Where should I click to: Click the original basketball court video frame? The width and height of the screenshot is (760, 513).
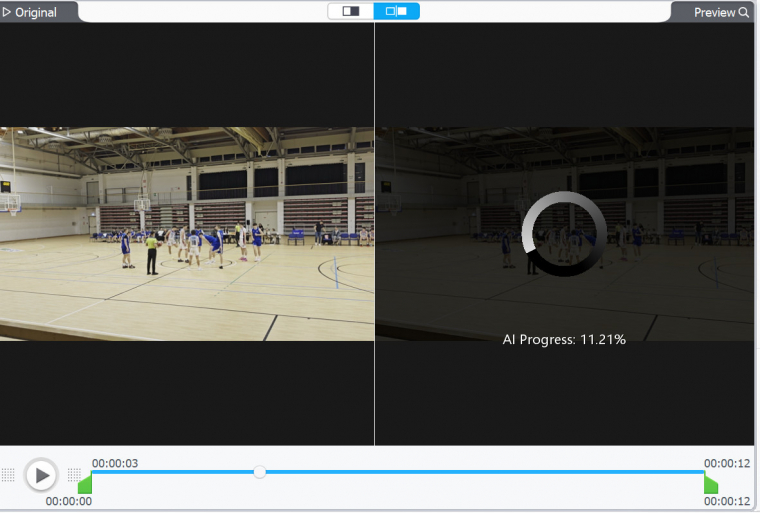click(187, 234)
